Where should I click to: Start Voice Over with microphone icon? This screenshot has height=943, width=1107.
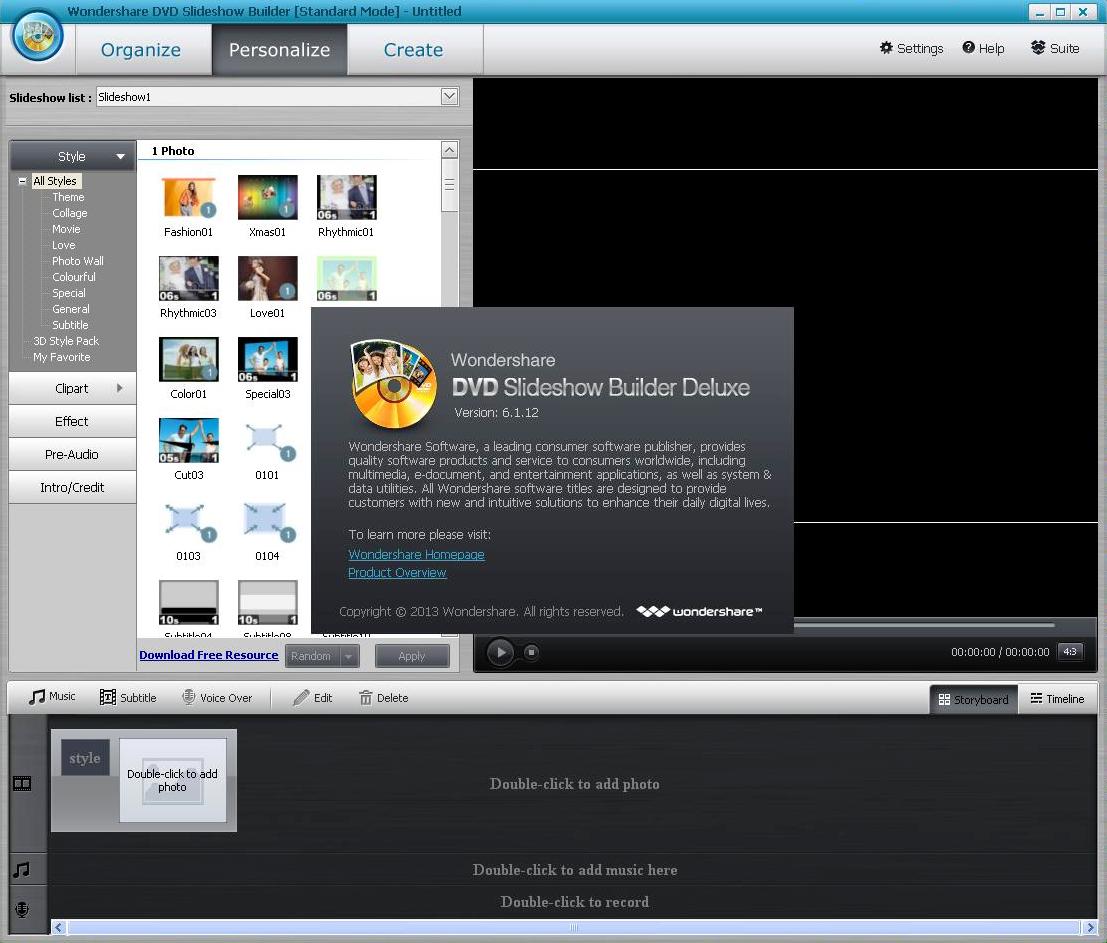tap(216, 698)
